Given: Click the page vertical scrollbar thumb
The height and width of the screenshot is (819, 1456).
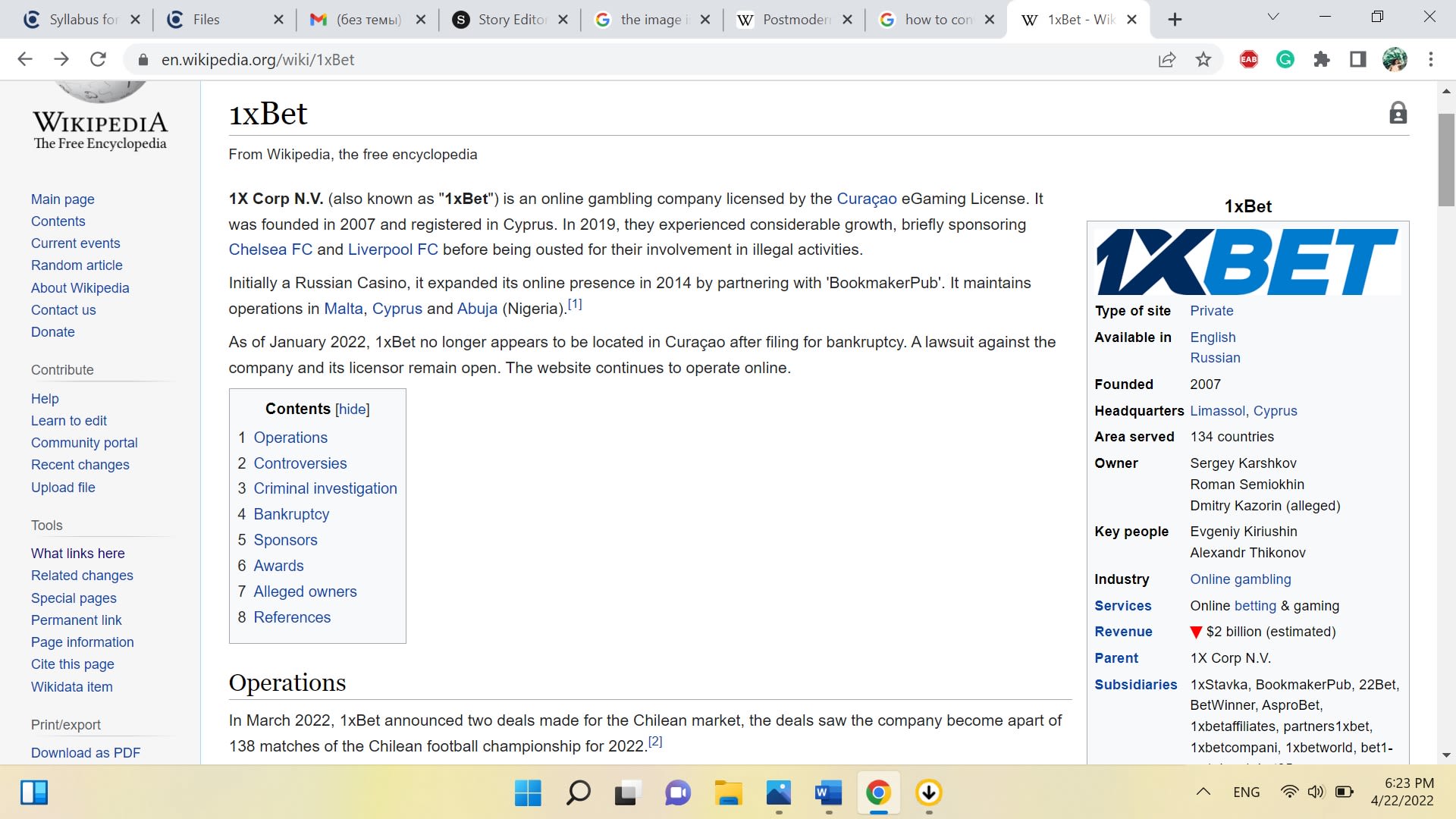Looking at the screenshot, I should click(1446, 159).
